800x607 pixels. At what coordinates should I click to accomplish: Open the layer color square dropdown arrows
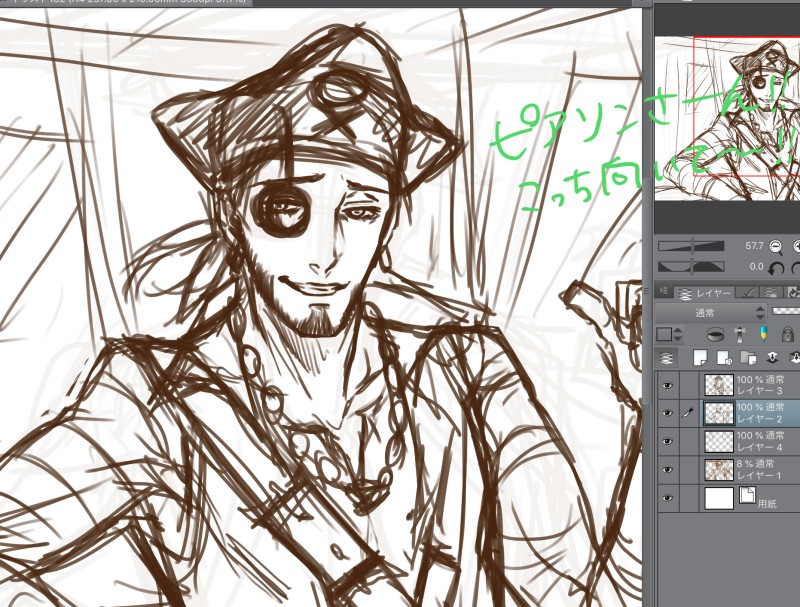tap(678, 335)
